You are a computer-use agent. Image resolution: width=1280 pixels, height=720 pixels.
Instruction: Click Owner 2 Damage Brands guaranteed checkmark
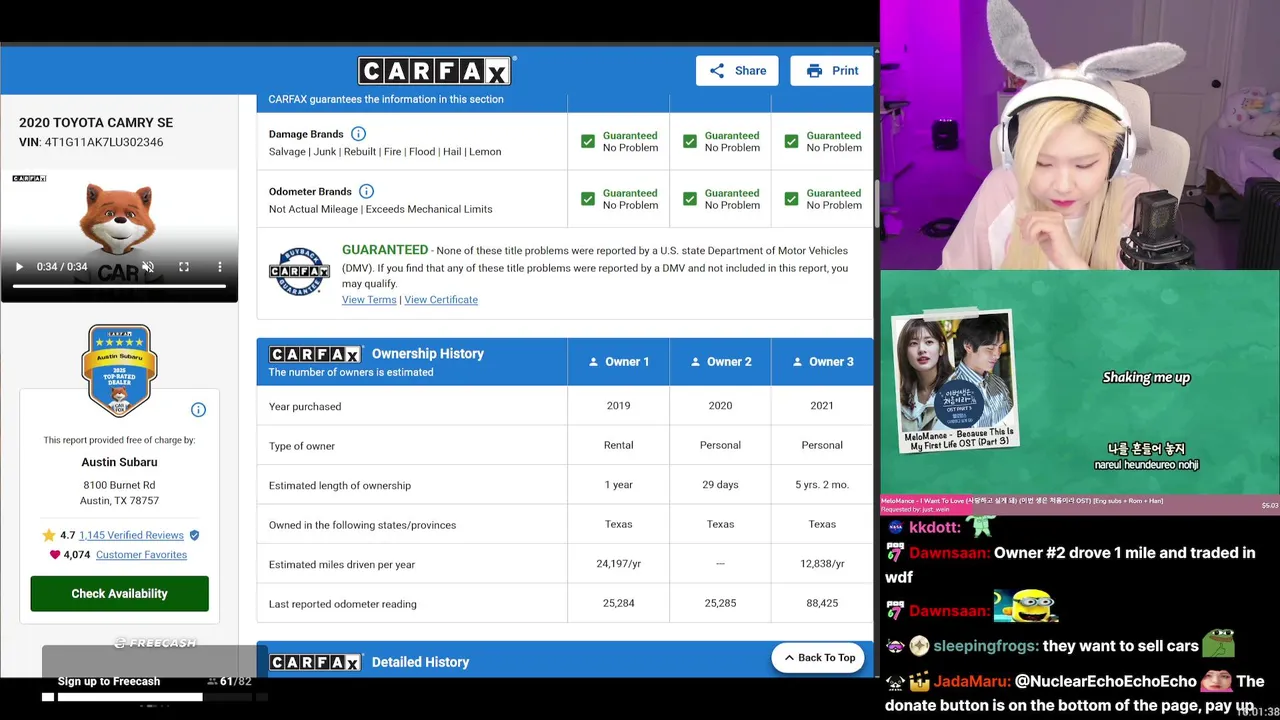pos(690,141)
